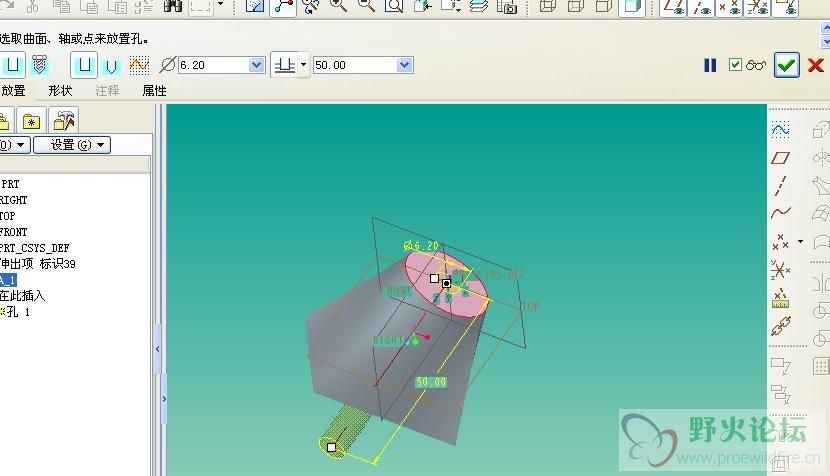Open the selection box dropdown arrow

220,5
